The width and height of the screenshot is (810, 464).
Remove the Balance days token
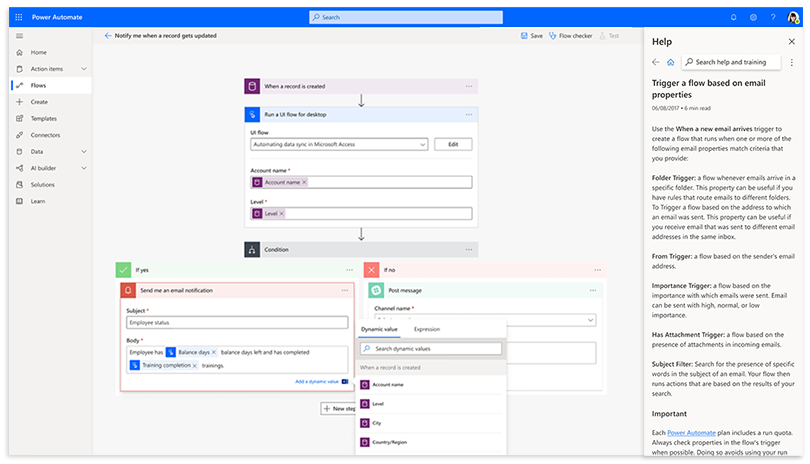coord(214,352)
